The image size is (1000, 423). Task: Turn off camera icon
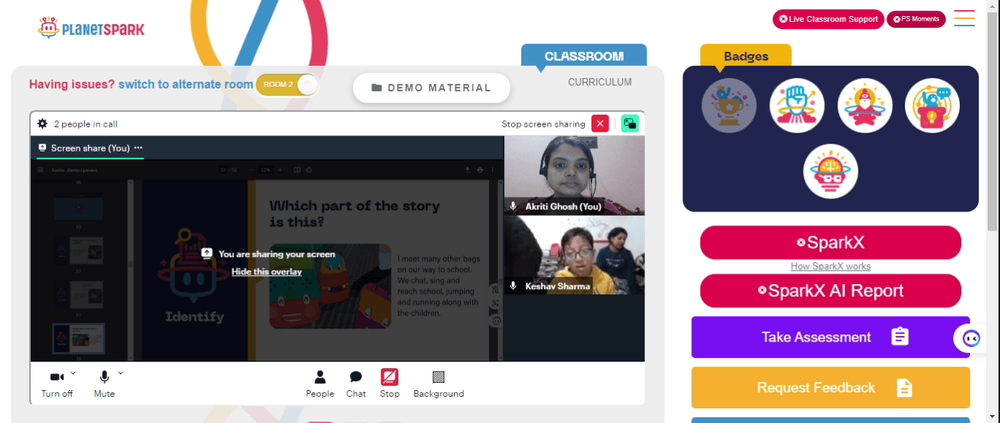pos(57,377)
